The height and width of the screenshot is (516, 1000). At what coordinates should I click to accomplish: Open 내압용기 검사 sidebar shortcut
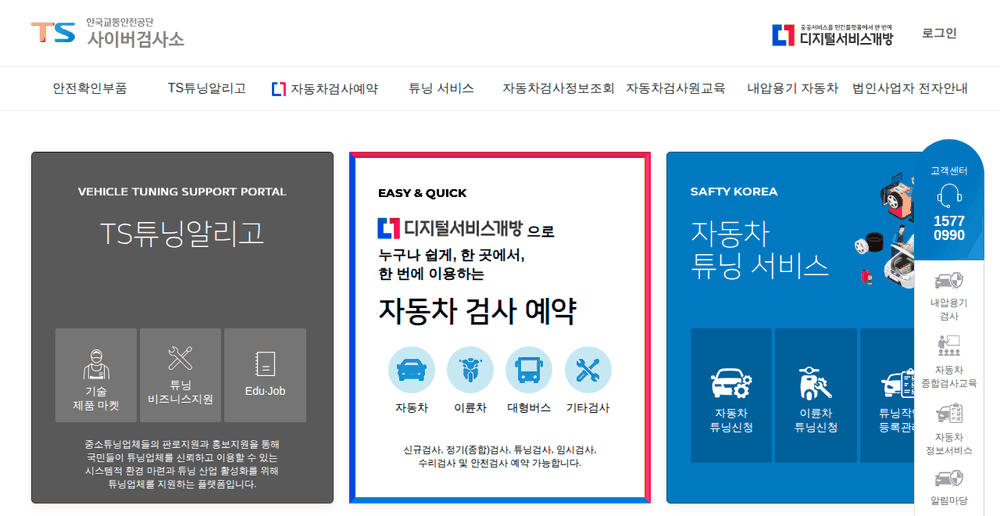pos(949,297)
